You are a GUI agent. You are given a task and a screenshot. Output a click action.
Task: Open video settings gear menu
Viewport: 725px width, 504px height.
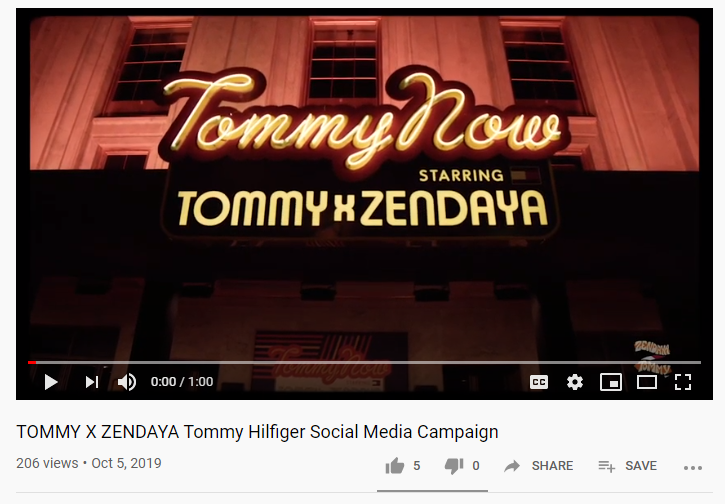575,382
